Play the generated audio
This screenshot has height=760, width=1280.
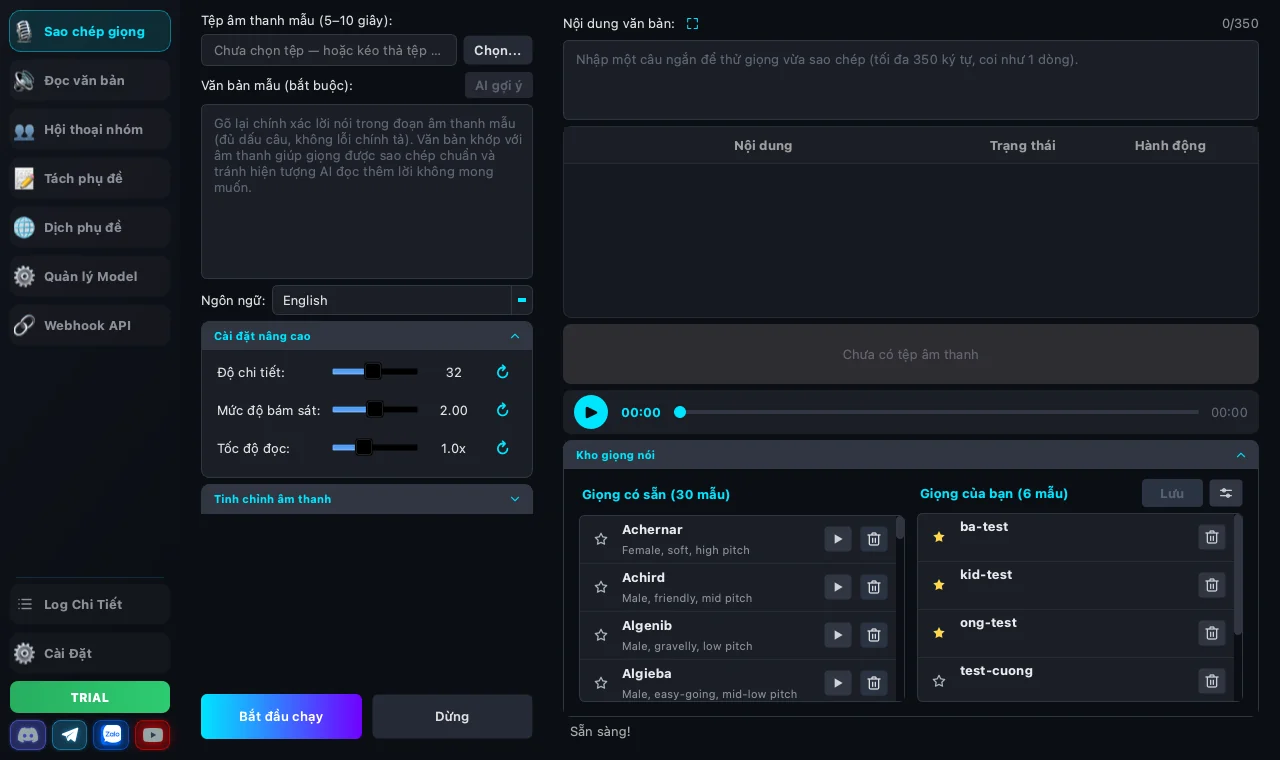pos(590,412)
